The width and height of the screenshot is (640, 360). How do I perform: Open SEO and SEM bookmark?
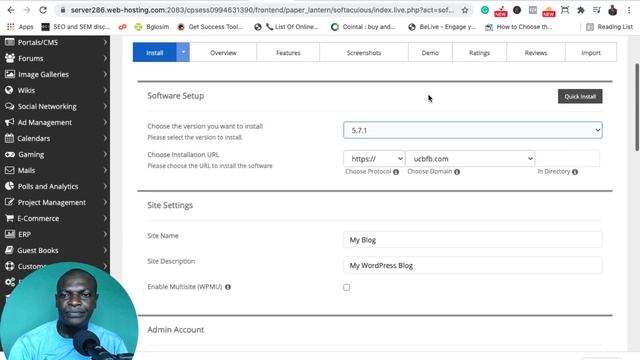(x=76, y=27)
